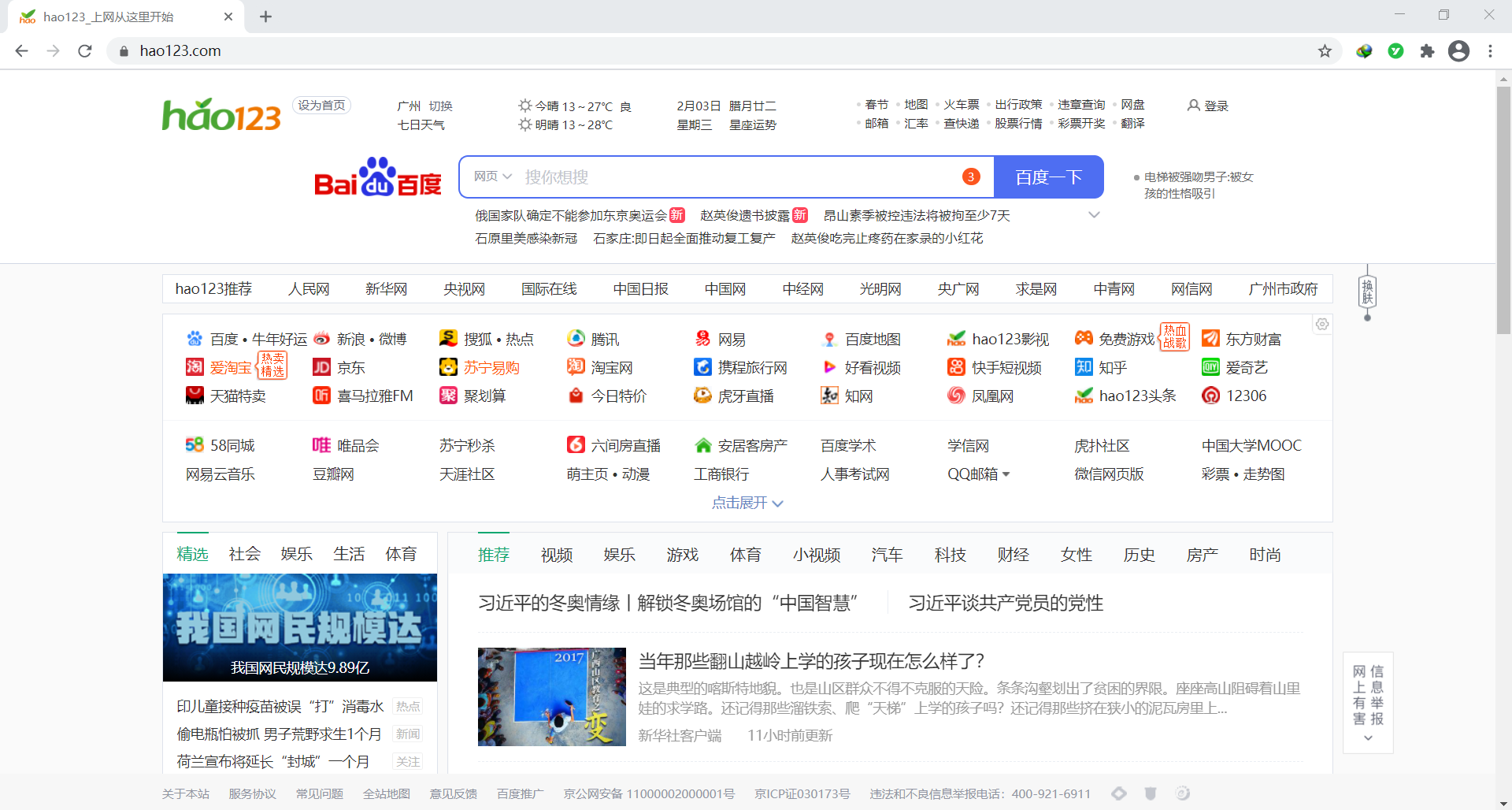Open 全站地图 in the footer
Viewport: 1512px width, 810px height.
coord(386,793)
